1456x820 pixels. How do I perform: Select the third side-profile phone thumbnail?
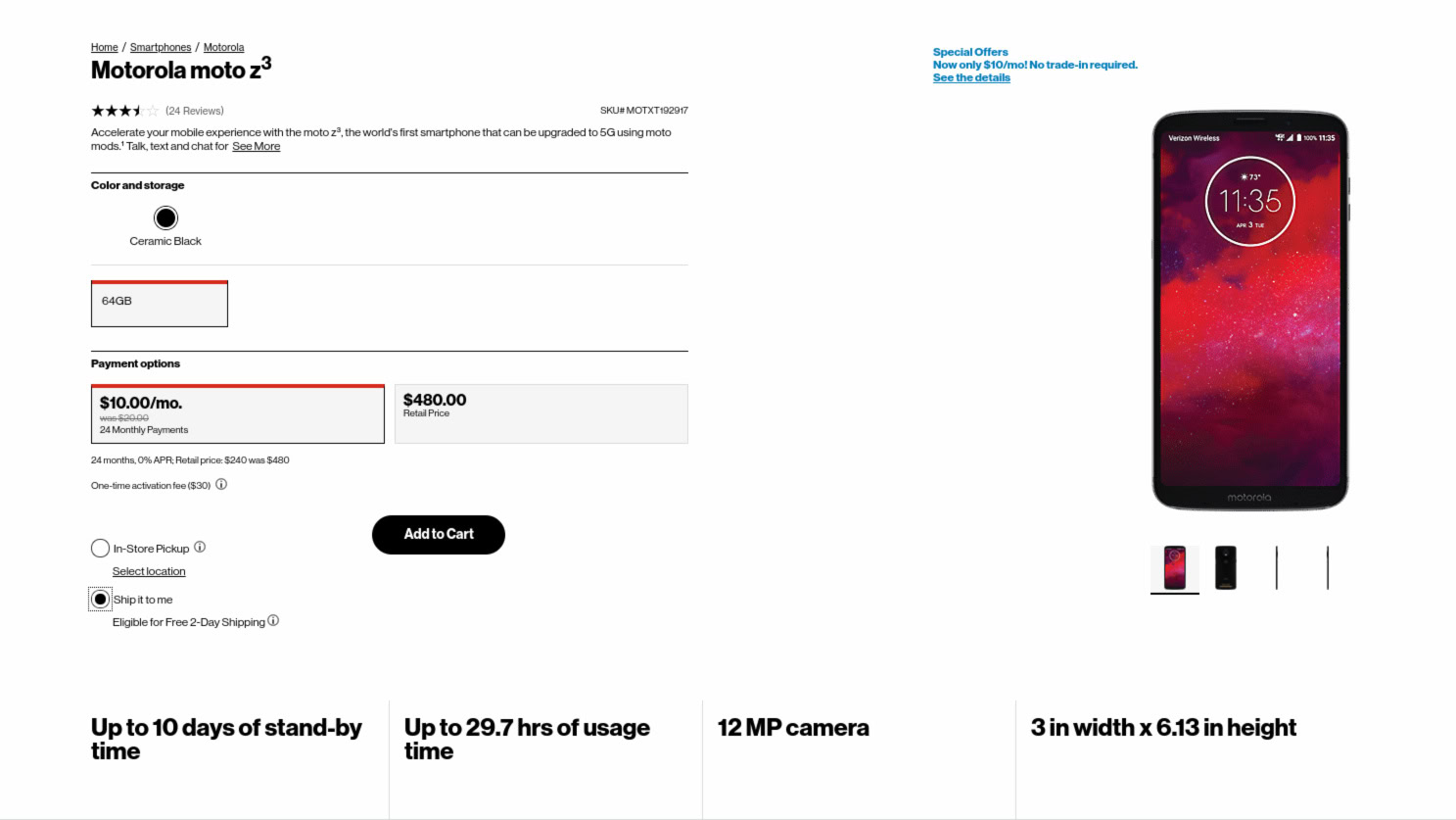point(1277,568)
